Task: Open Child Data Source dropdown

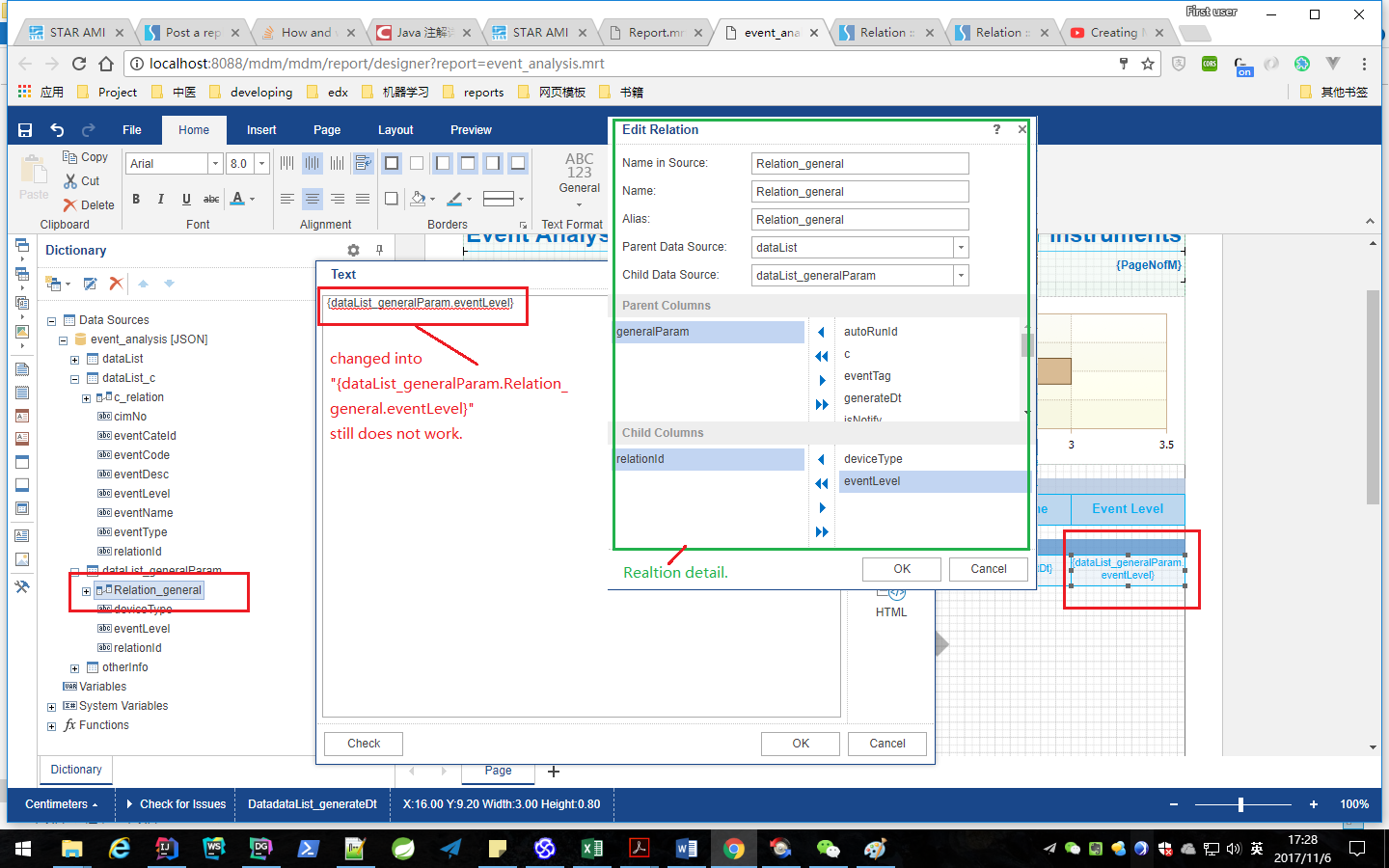Action: tap(961, 276)
